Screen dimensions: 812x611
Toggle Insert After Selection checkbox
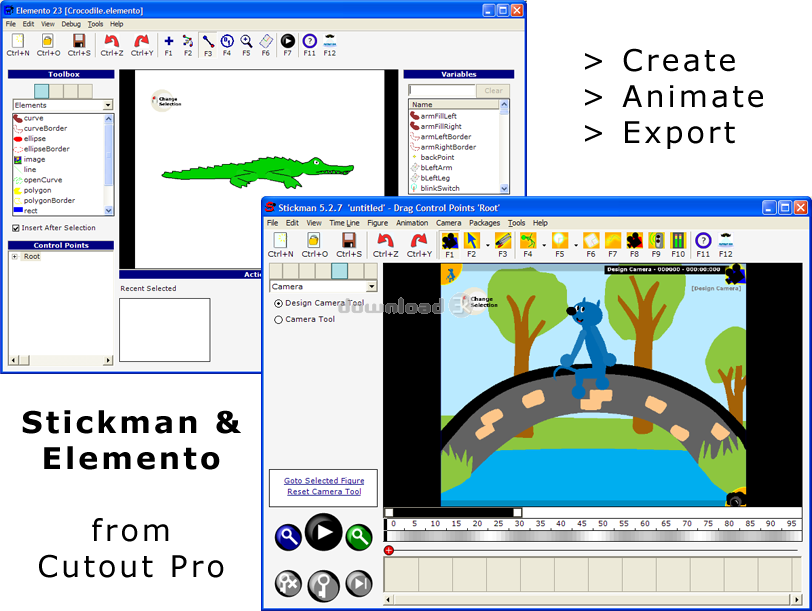tap(16, 228)
